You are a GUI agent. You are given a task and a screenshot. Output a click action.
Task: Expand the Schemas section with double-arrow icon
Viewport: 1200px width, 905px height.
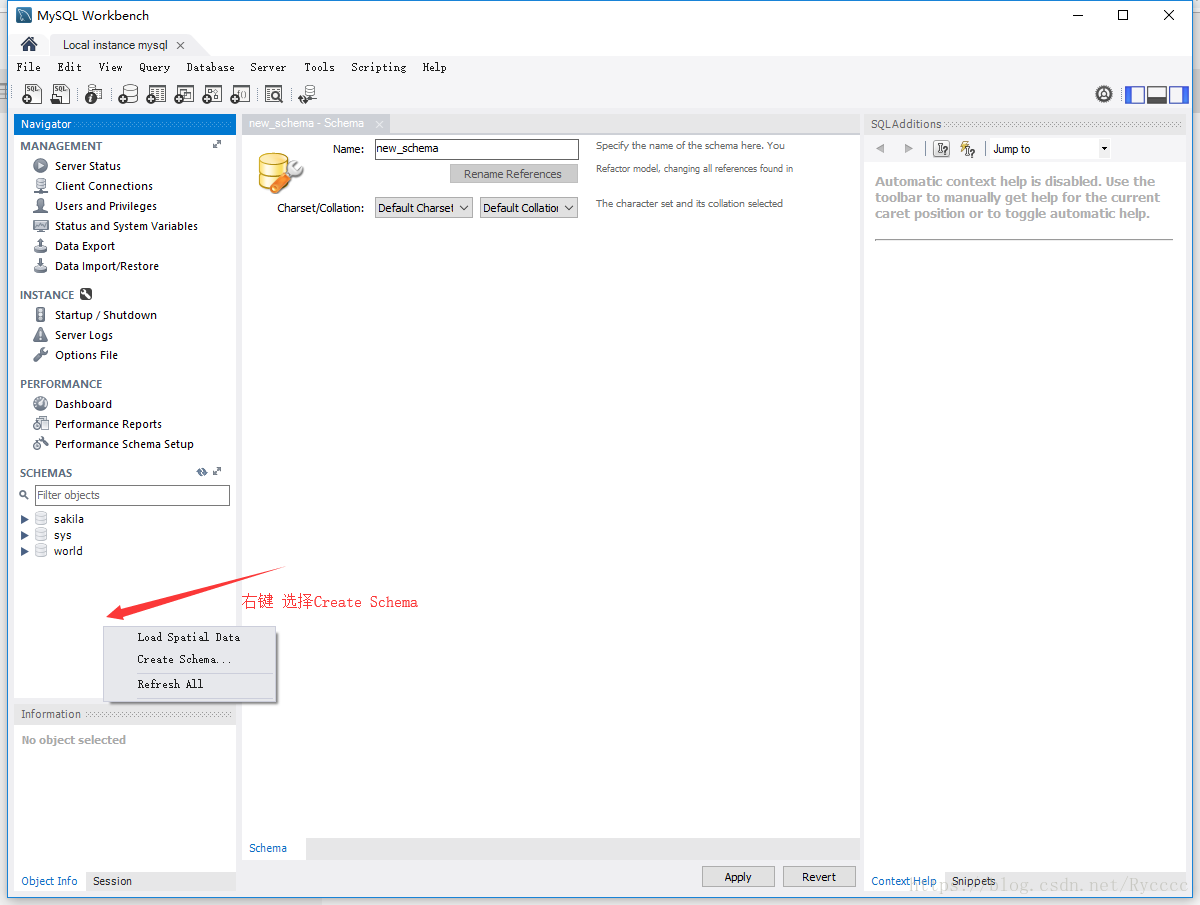217,472
